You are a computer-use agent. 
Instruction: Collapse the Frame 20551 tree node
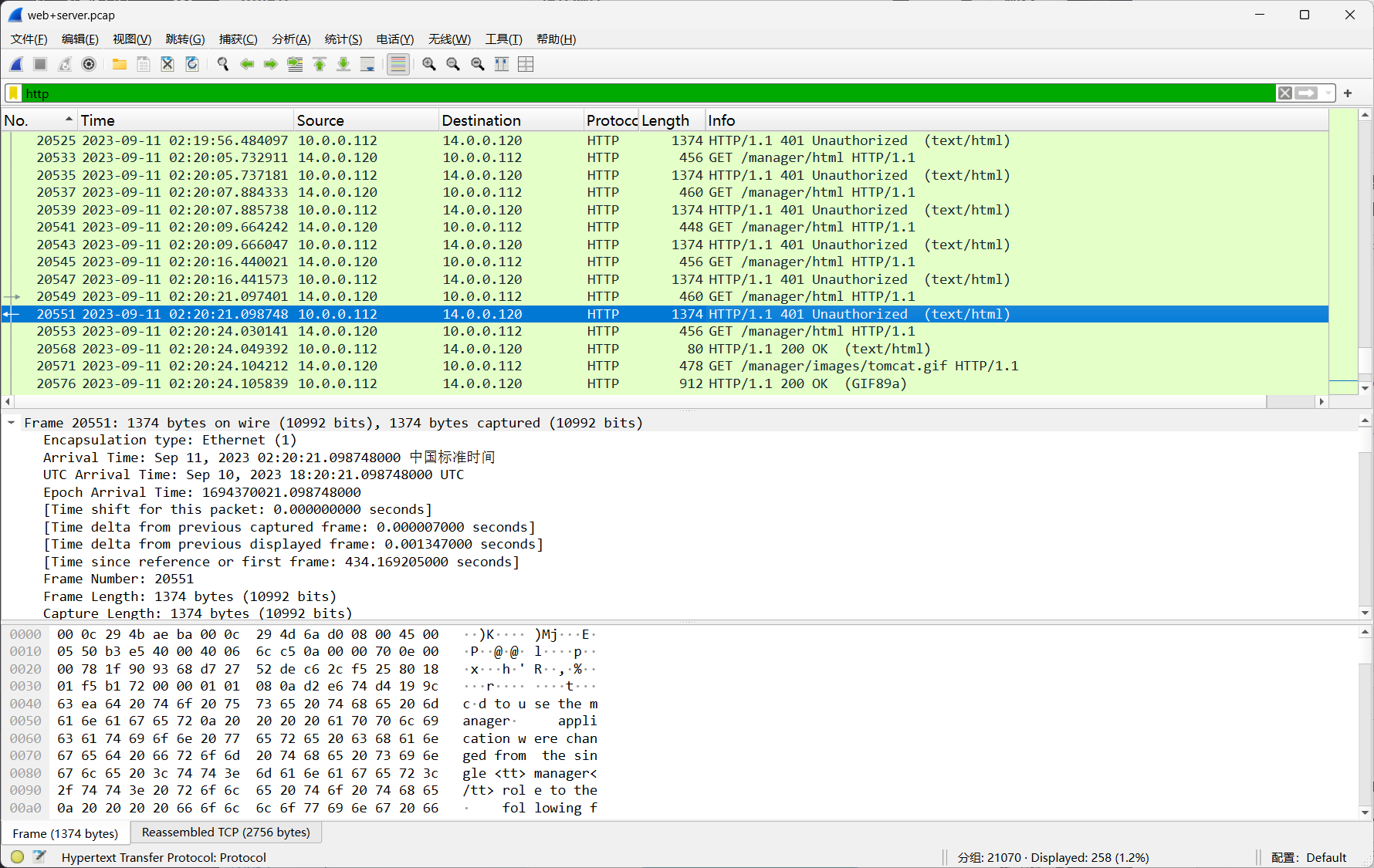(x=12, y=423)
